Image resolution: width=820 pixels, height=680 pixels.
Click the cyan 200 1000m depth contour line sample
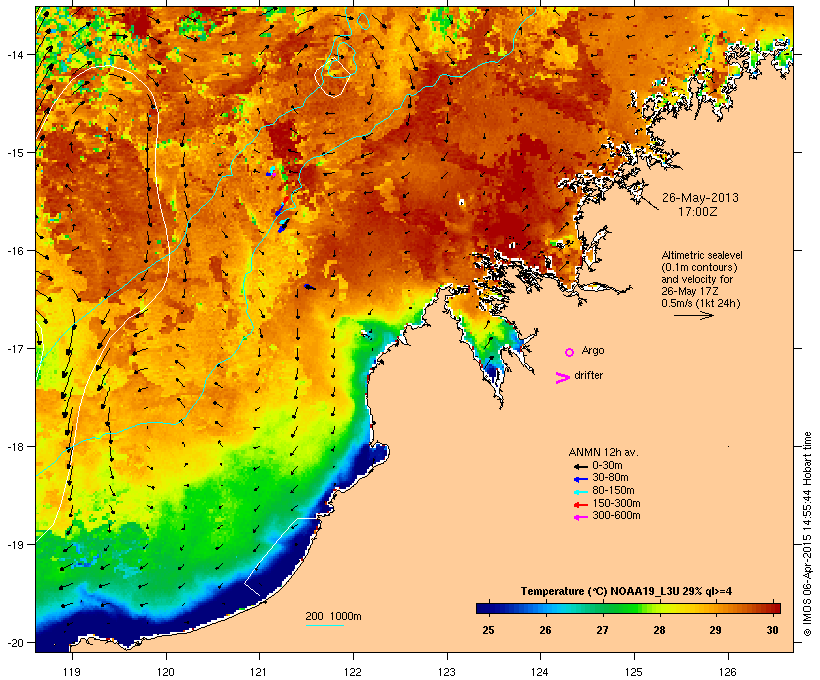click(325, 626)
